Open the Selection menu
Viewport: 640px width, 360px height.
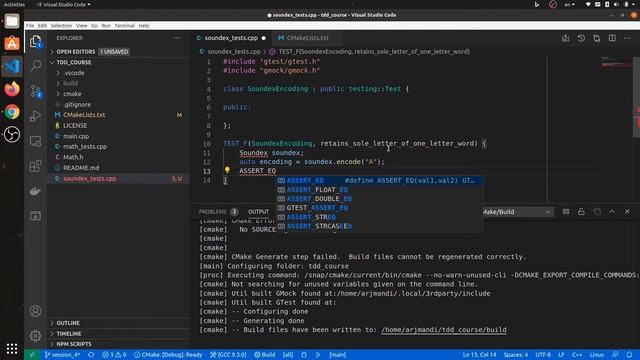coord(61,25)
